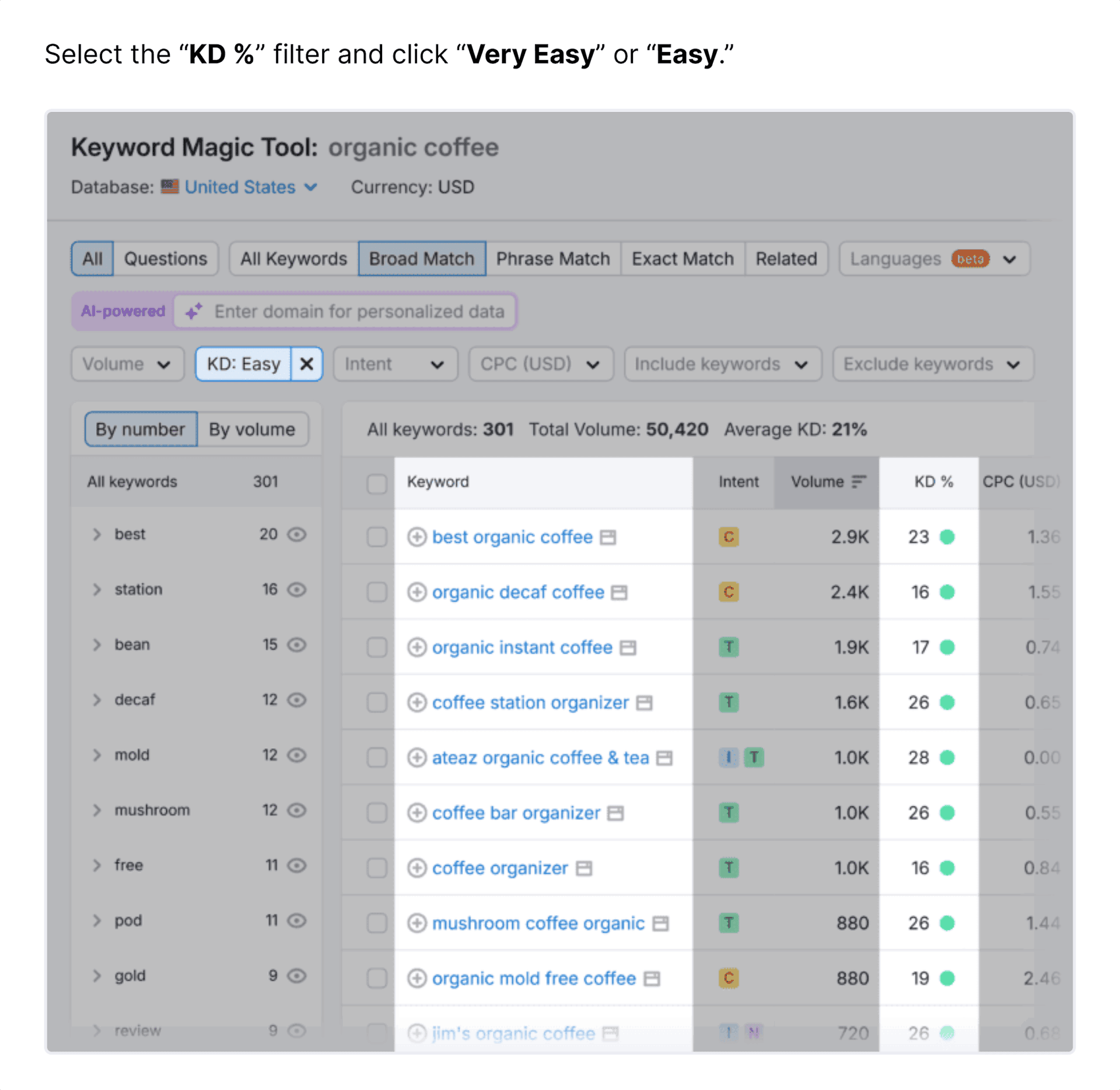Switch to the Phrase Match tab
Screen dimensions: 1120x1090
553,258
